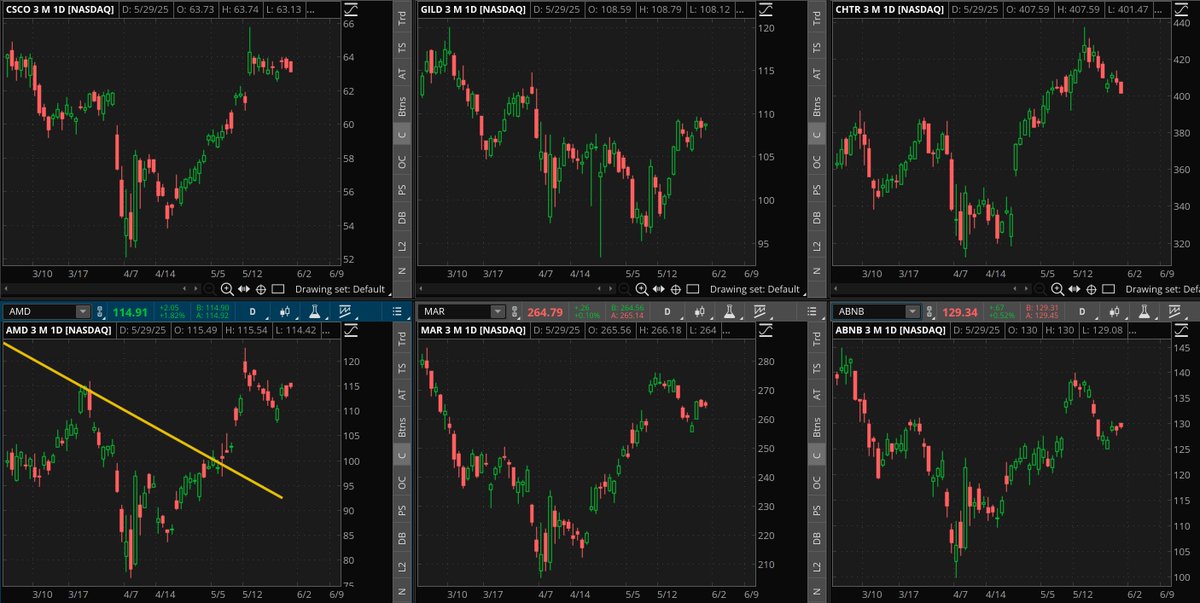Open the AMD symbol dropdown arrow
This screenshot has height=603, width=1200.
[83, 312]
